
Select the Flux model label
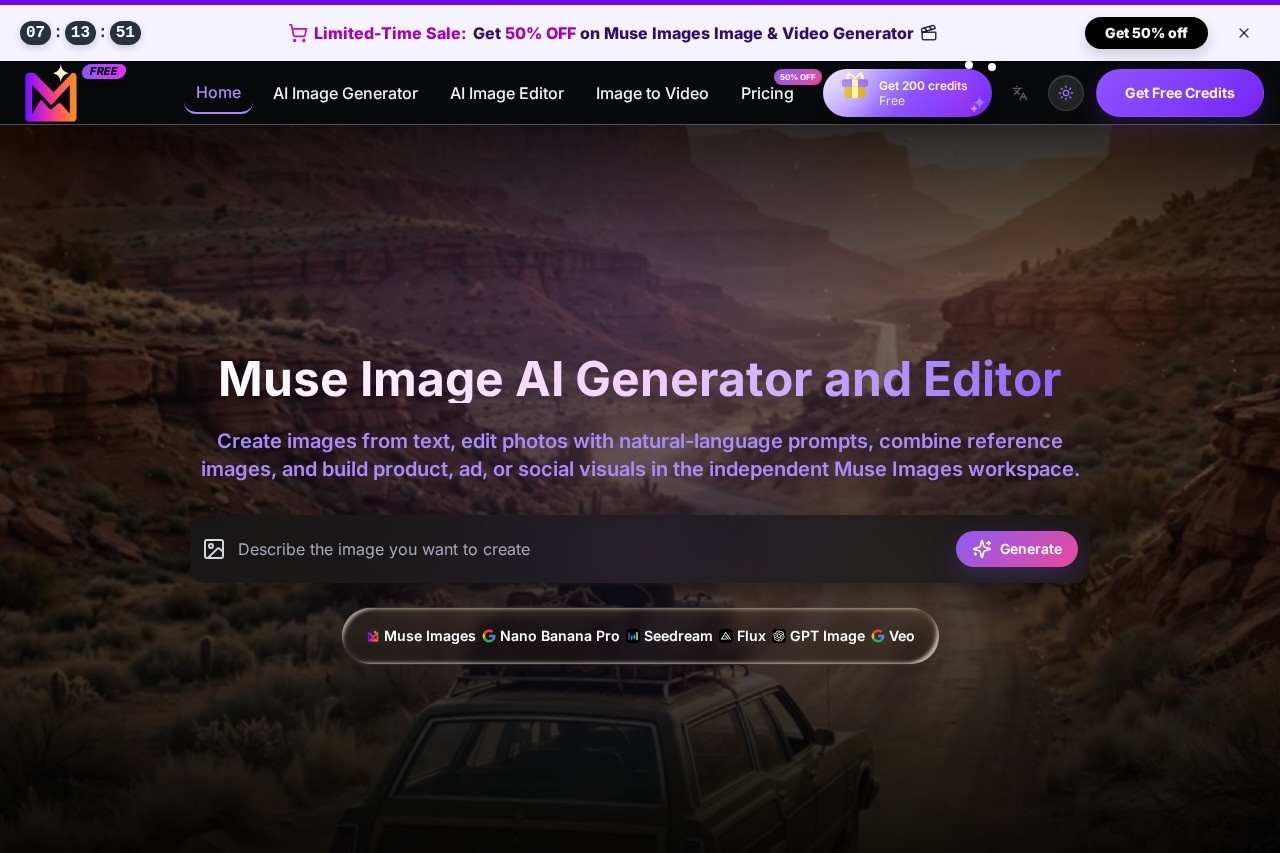751,636
